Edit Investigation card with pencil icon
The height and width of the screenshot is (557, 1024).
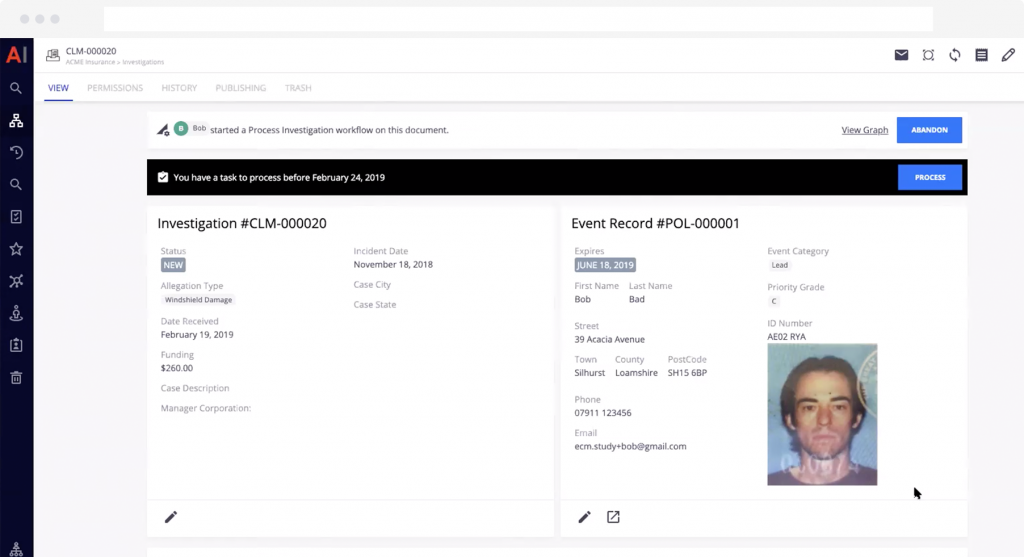tap(171, 517)
